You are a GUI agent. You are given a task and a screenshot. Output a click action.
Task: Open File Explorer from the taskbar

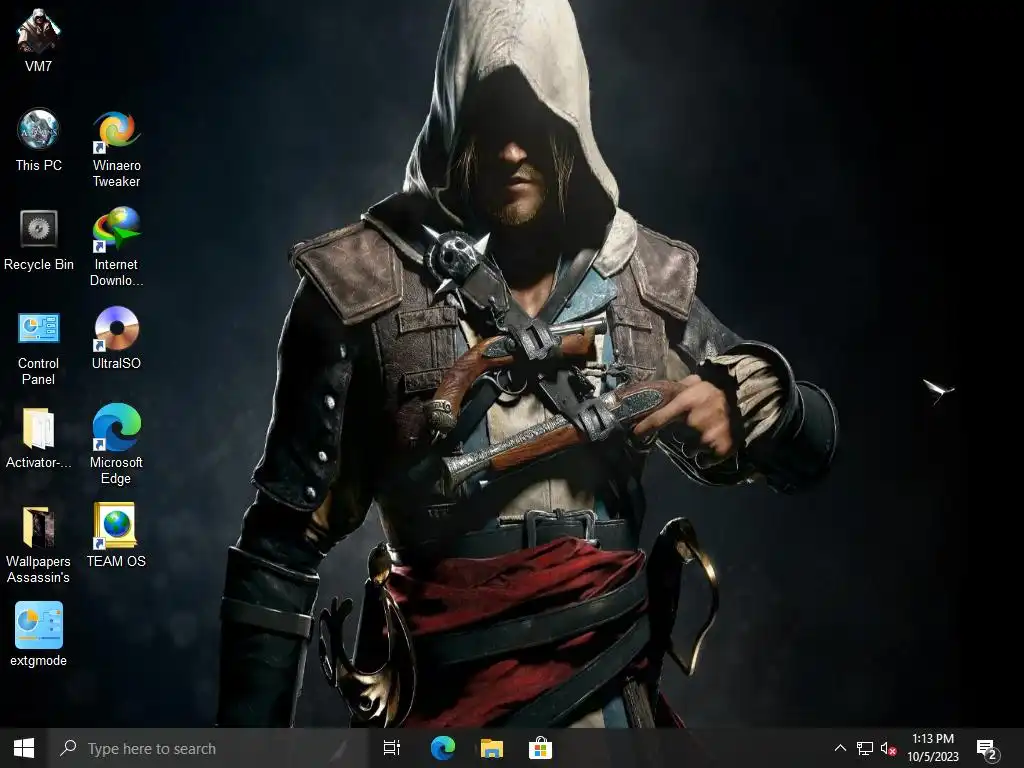(x=492, y=748)
